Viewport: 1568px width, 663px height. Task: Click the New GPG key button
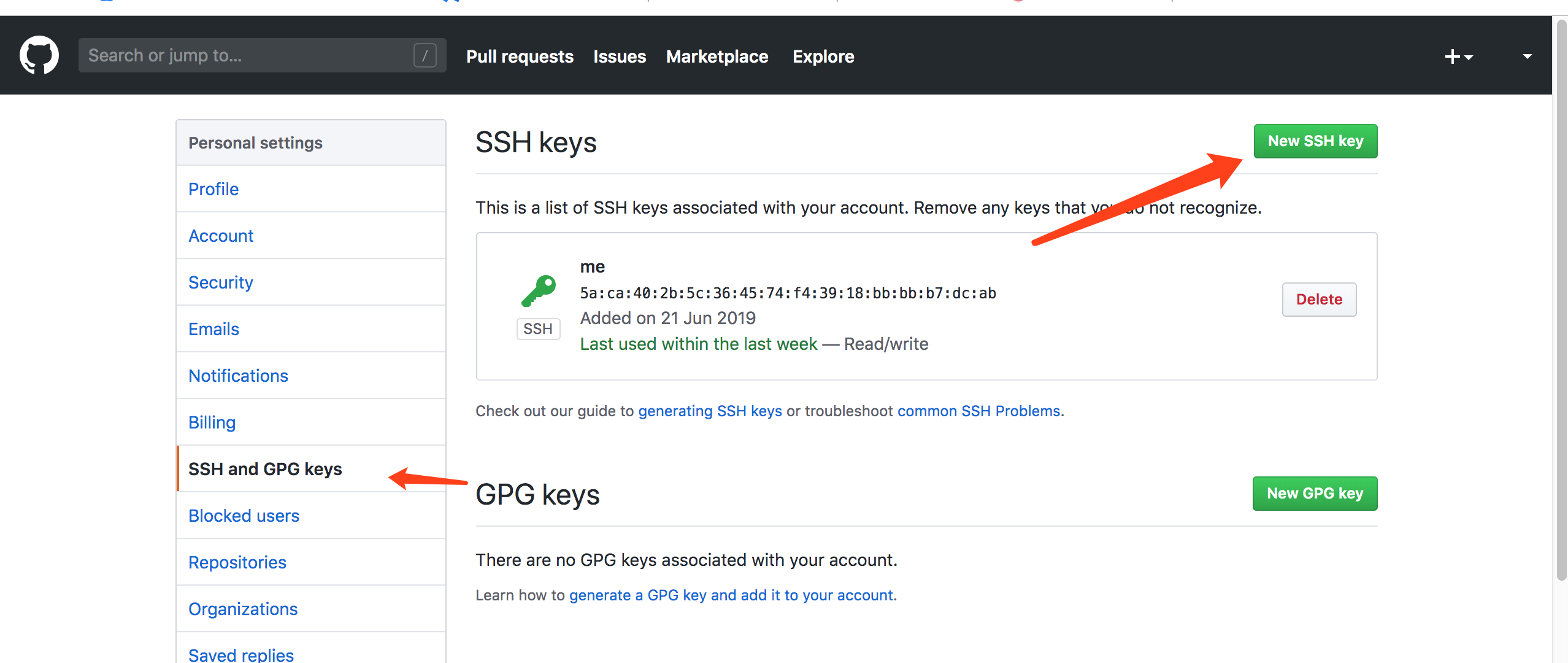point(1315,494)
